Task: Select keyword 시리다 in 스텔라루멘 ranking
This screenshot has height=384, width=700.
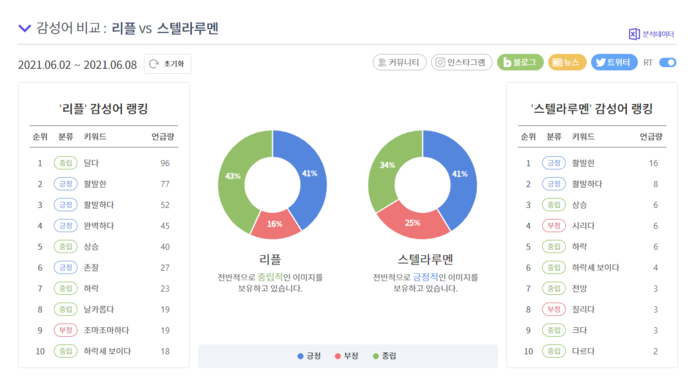Action: tap(583, 226)
